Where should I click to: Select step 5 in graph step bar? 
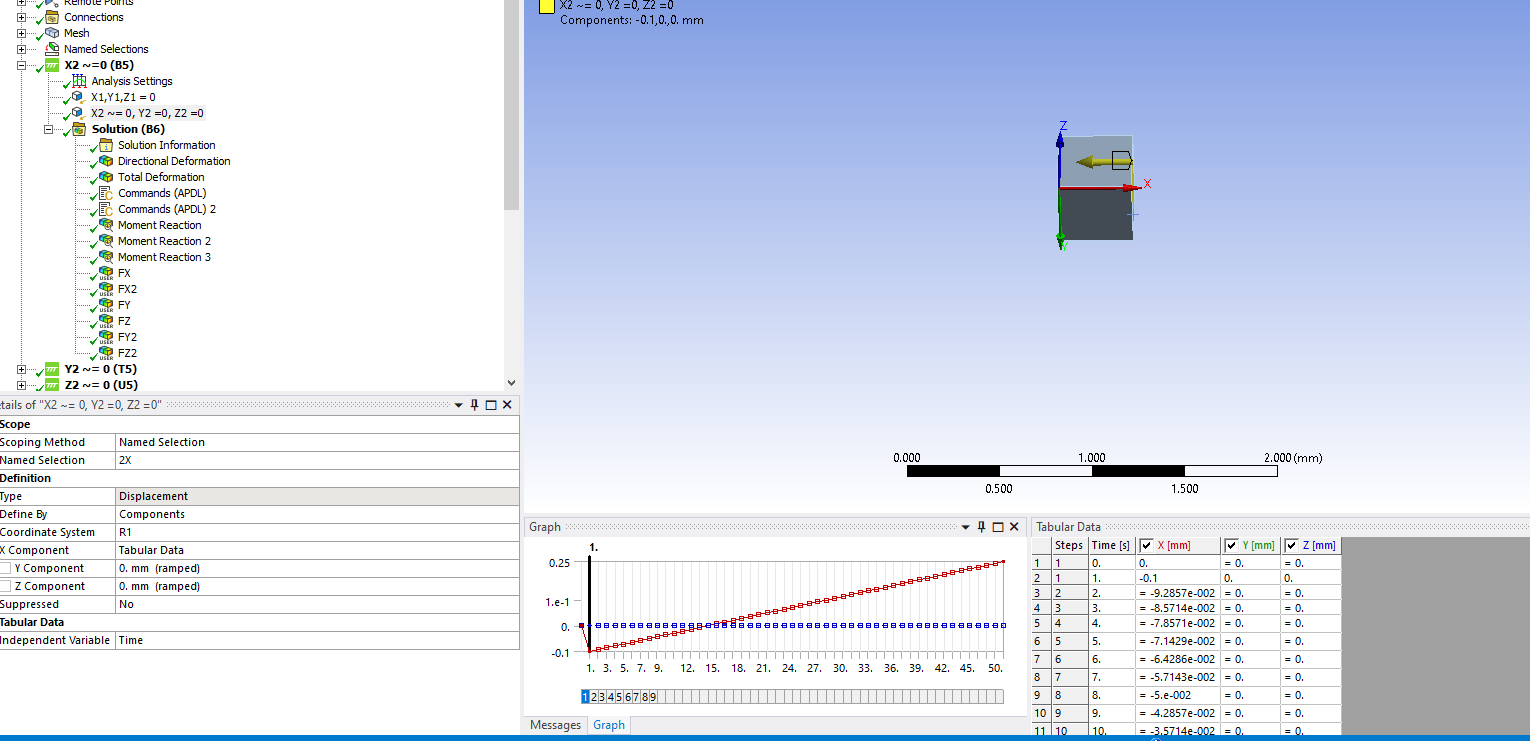pos(620,697)
